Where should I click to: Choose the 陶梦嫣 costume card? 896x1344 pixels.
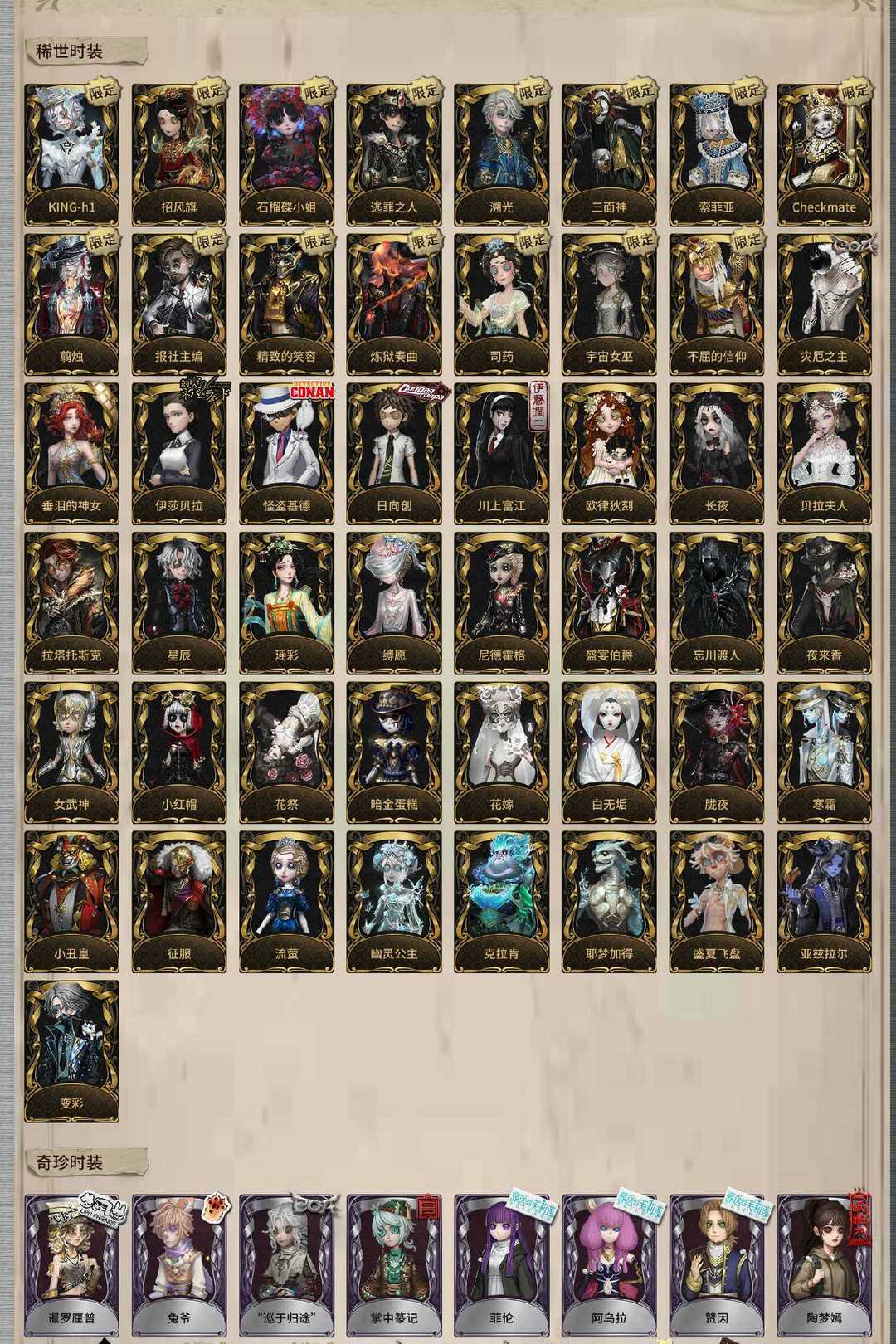824,1266
